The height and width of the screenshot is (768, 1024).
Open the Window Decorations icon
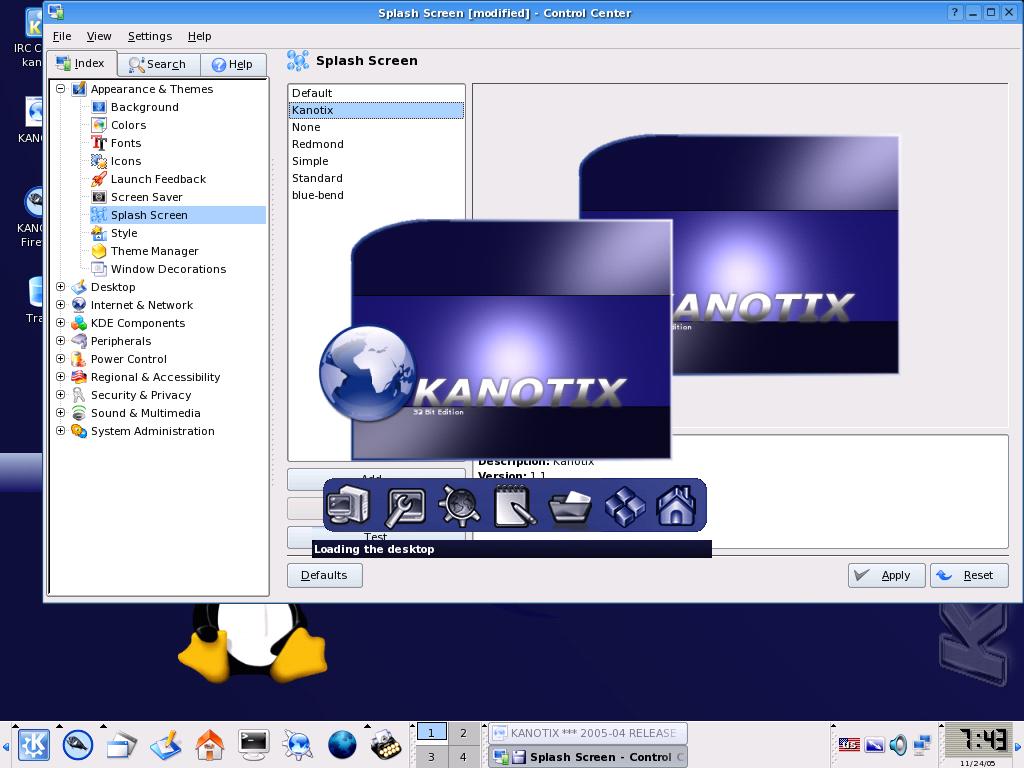point(99,269)
